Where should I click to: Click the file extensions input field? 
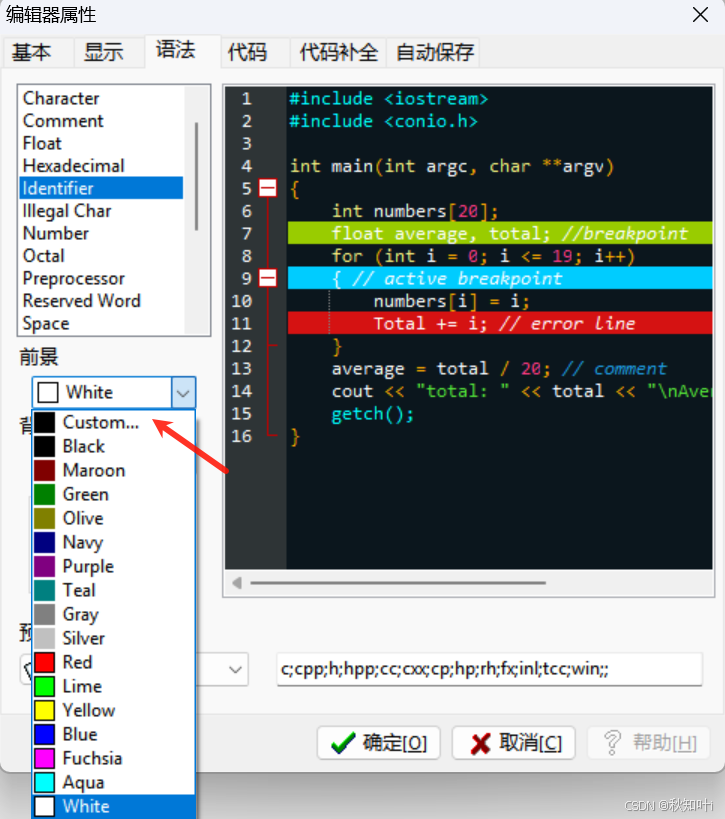pyautogui.click(x=489, y=669)
